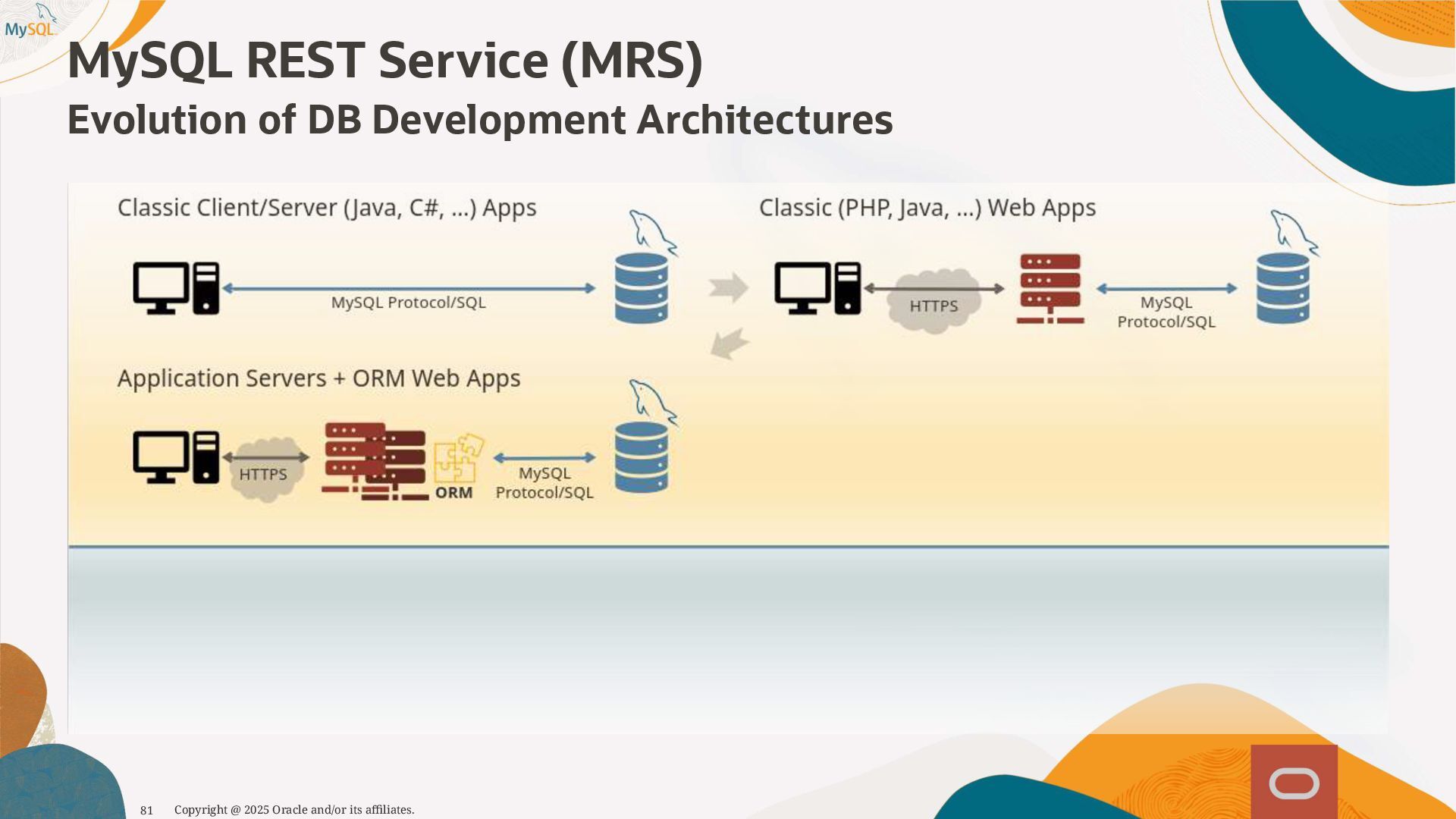Click the slide number 81
The width and height of the screenshot is (1456, 819).
pyautogui.click(x=146, y=811)
